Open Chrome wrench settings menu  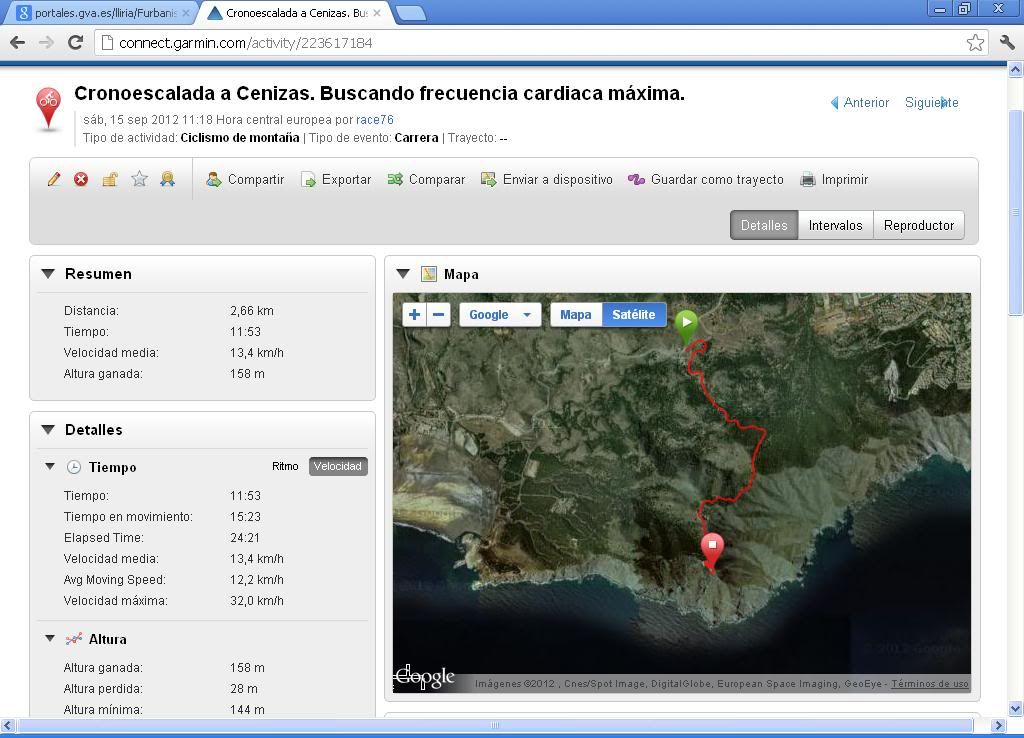1007,42
